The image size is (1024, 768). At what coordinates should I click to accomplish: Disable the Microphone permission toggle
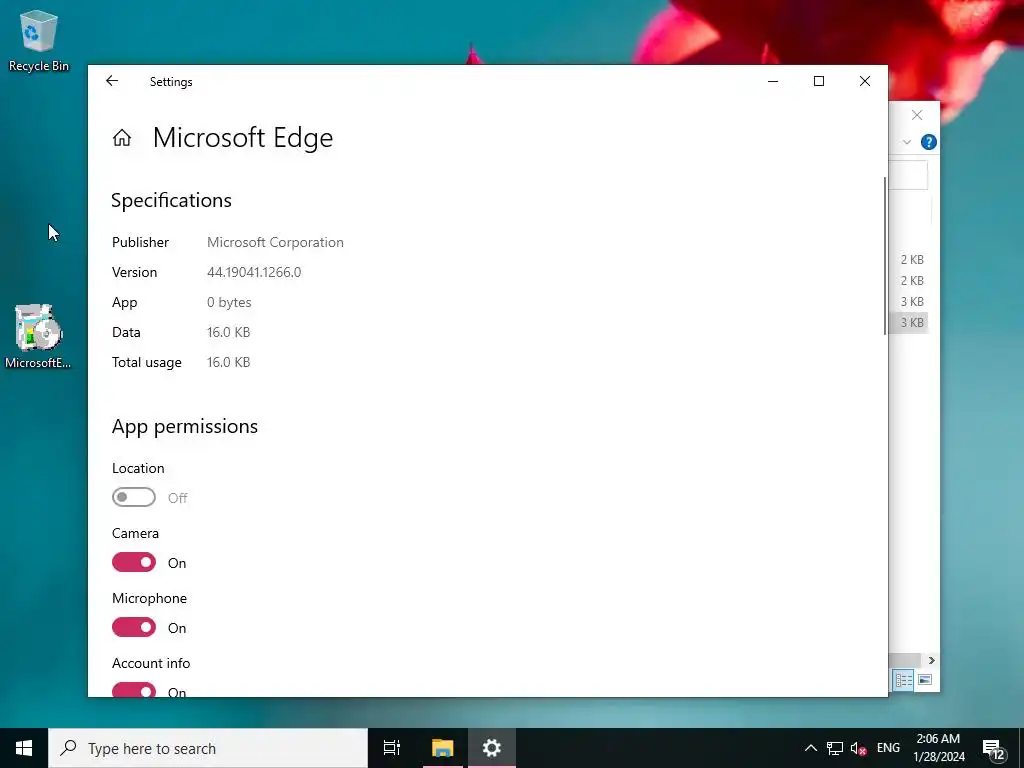(x=133, y=628)
